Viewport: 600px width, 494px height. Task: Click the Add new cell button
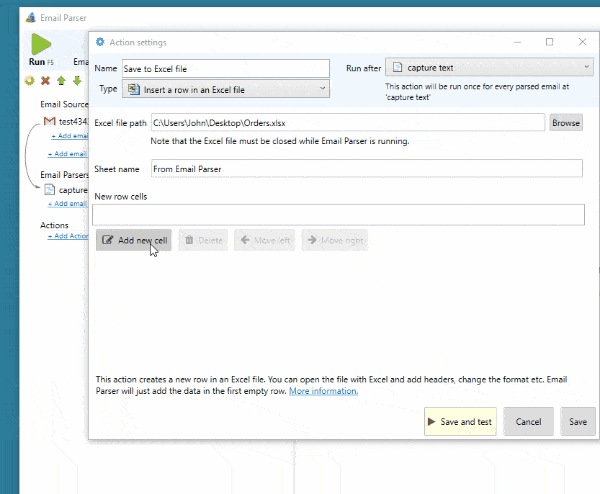point(134,240)
